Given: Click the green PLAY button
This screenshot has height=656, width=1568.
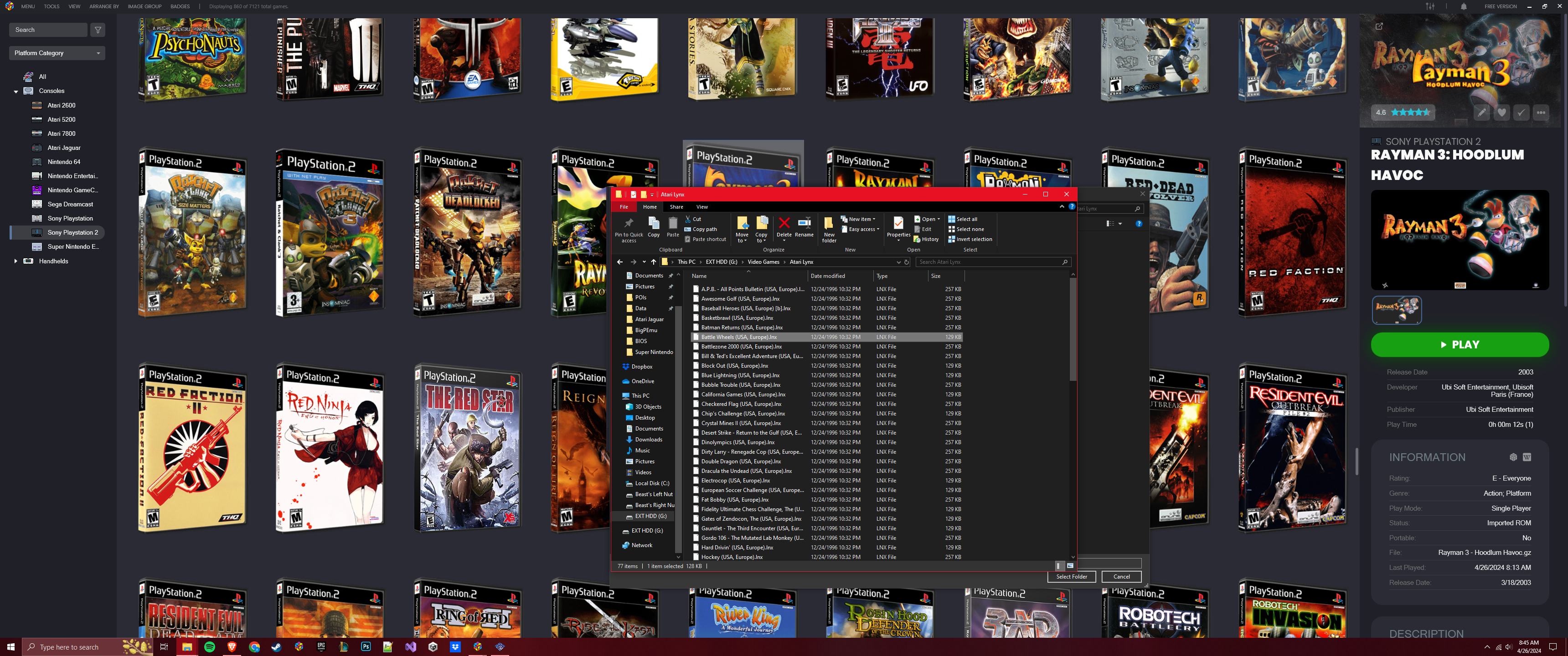Looking at the screenshot, I should [x=1459, y=344].
